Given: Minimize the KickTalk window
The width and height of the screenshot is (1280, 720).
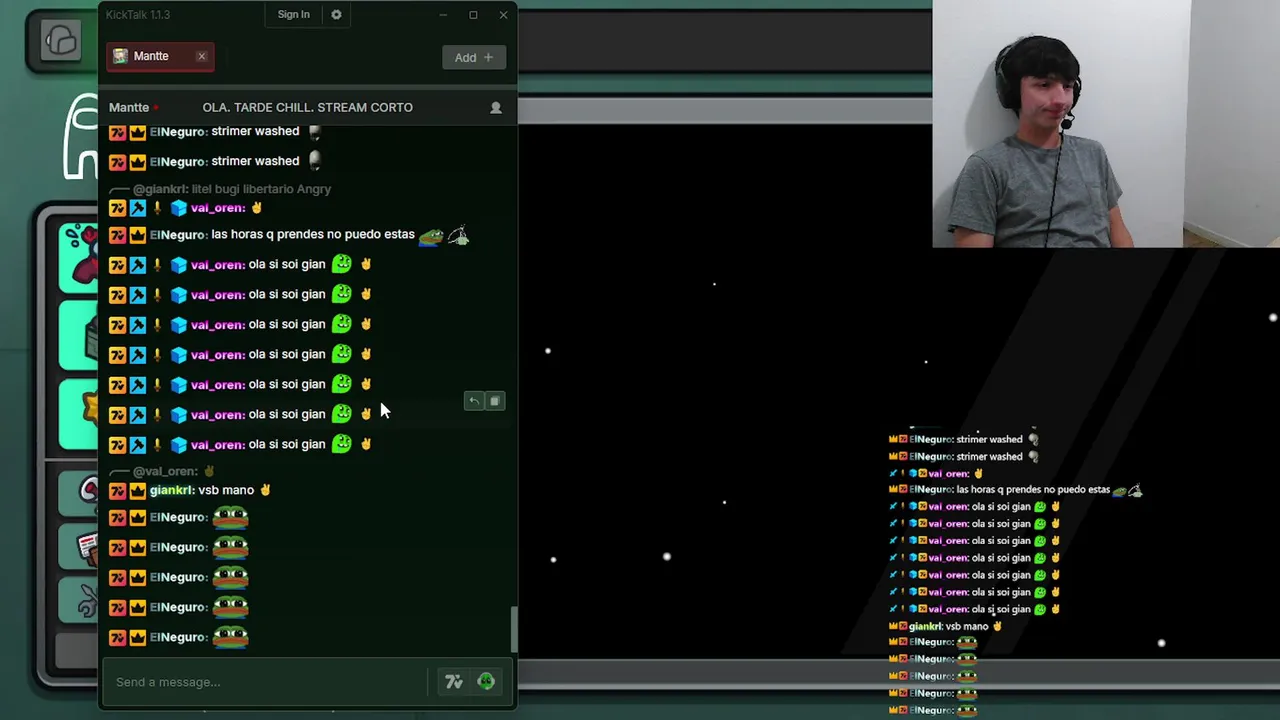Looking at the screenshot, I should 443,15.
